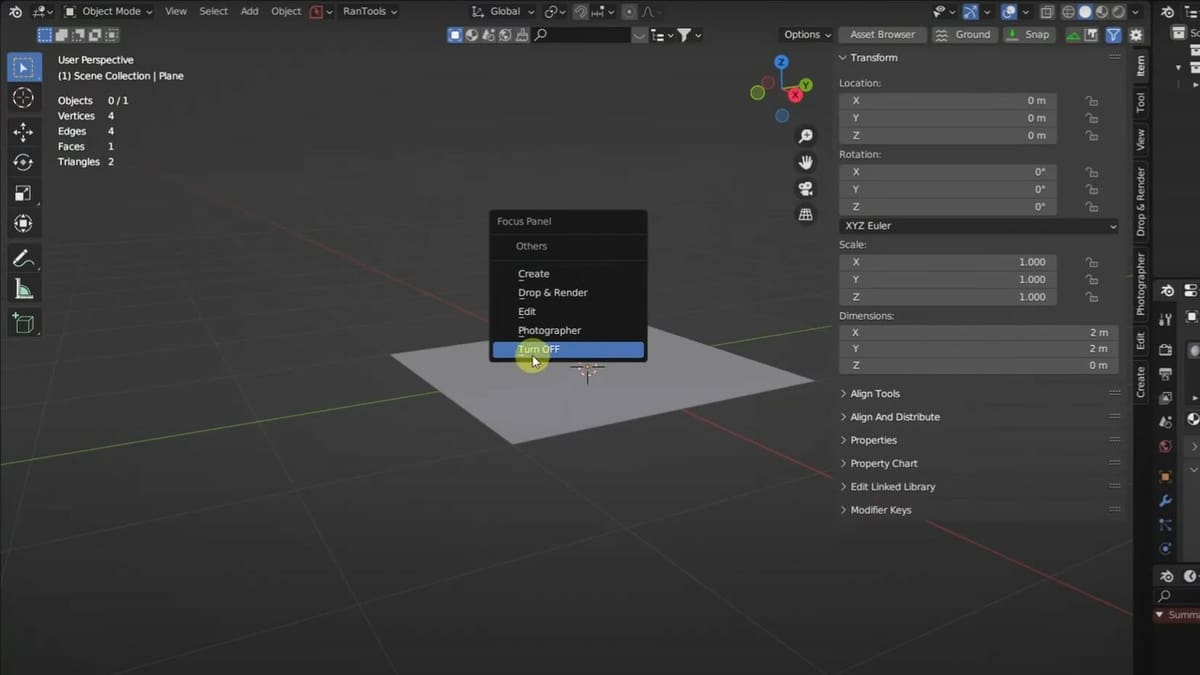Click the Pan hand viewport gizmo
This screenshot has height=675, width=1200.
[805, 162]
